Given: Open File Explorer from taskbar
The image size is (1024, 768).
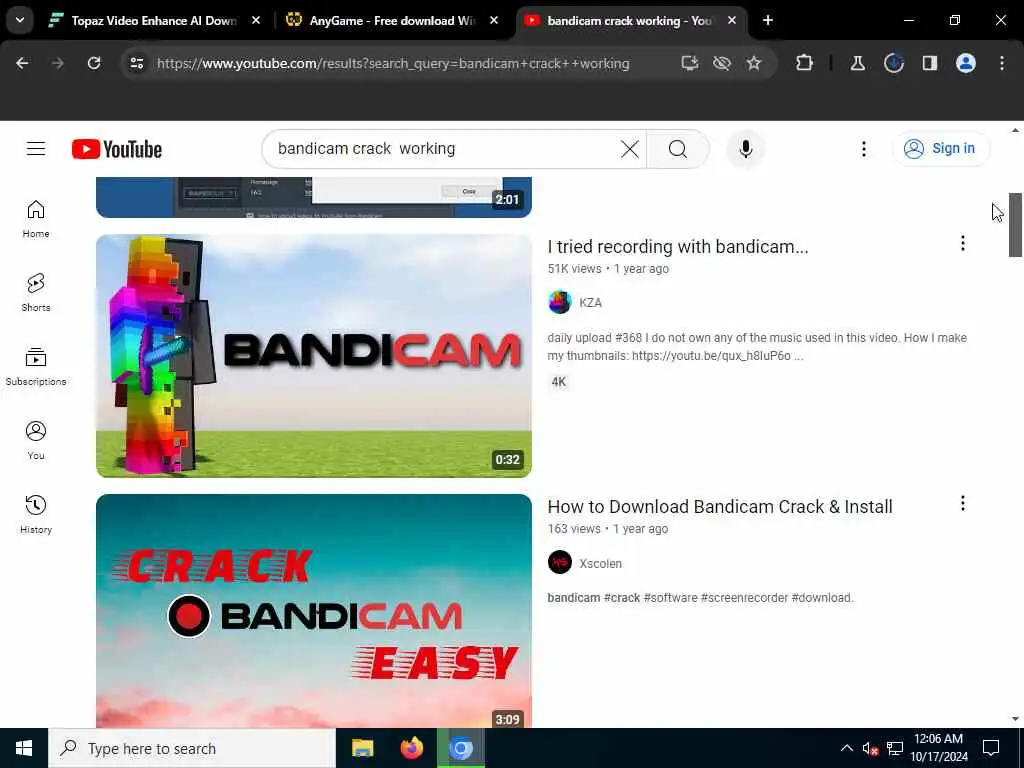Looking at the screenshot, I should click(x=362, y=748).
